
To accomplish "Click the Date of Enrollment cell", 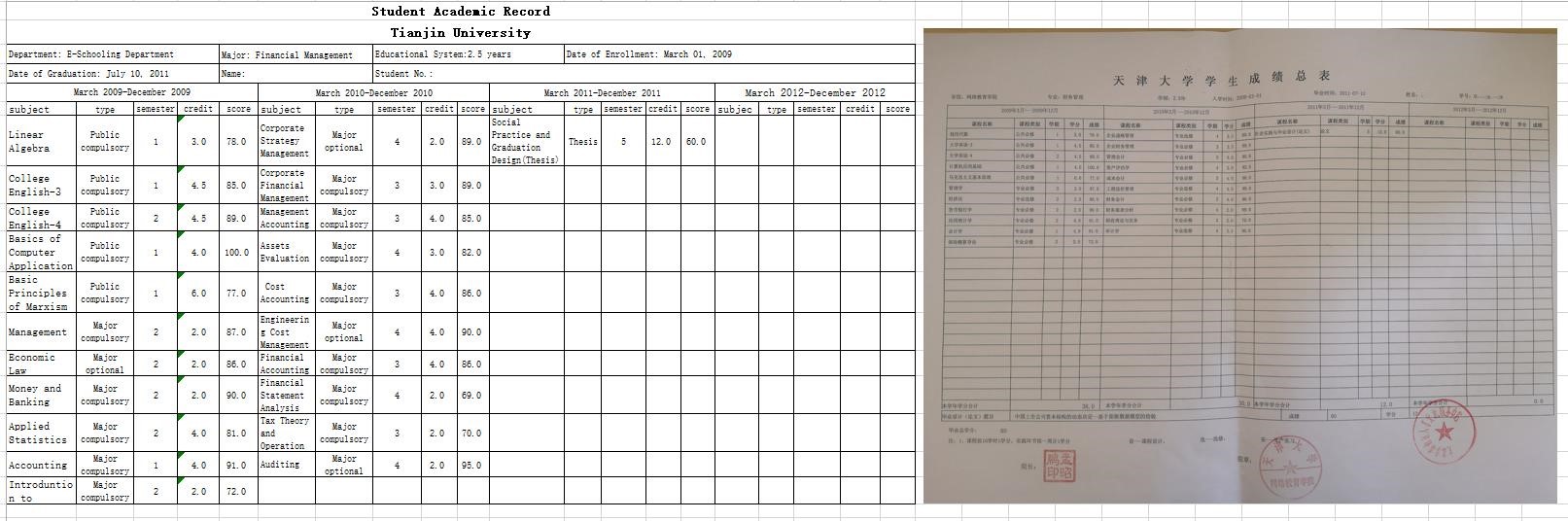I will coord(739,54).
